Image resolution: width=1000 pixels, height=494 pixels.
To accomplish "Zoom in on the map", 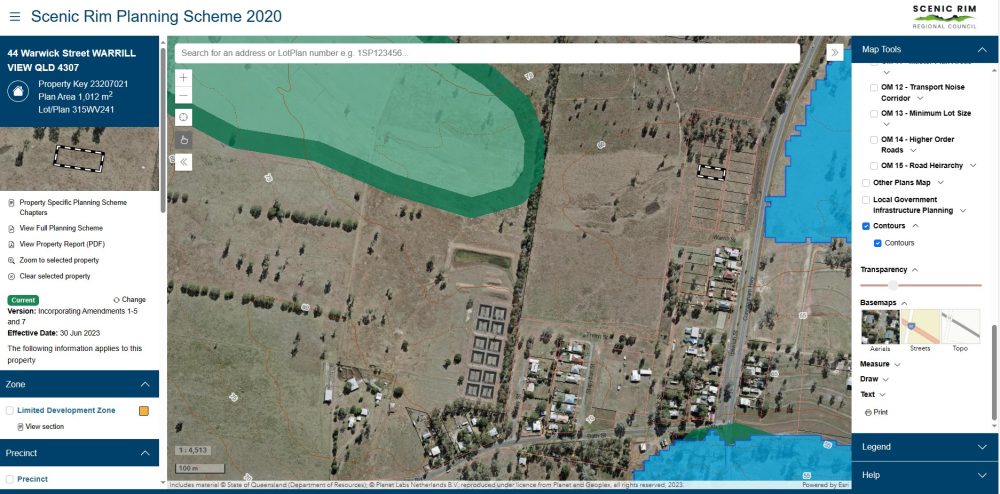I will 183,77.
